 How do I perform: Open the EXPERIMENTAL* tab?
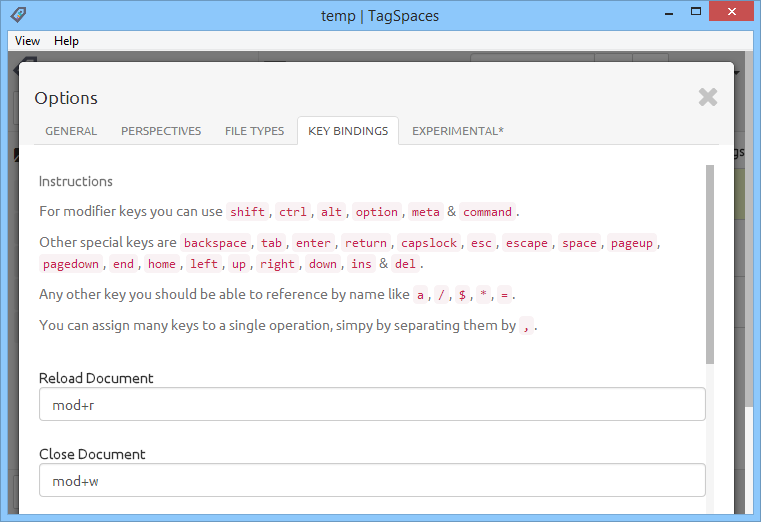coord(458,131)
